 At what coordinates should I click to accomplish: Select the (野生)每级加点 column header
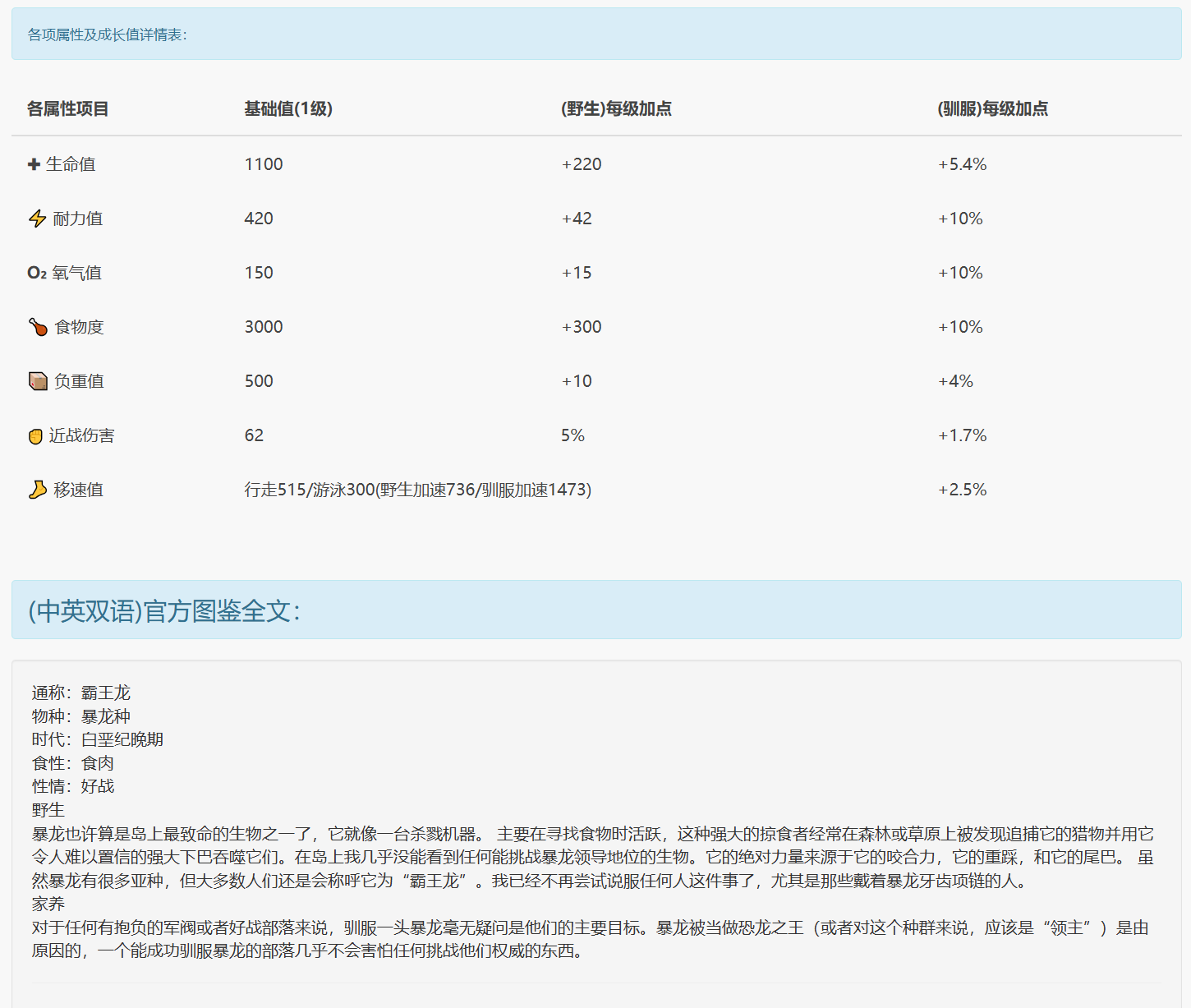(x=616, y=108)
